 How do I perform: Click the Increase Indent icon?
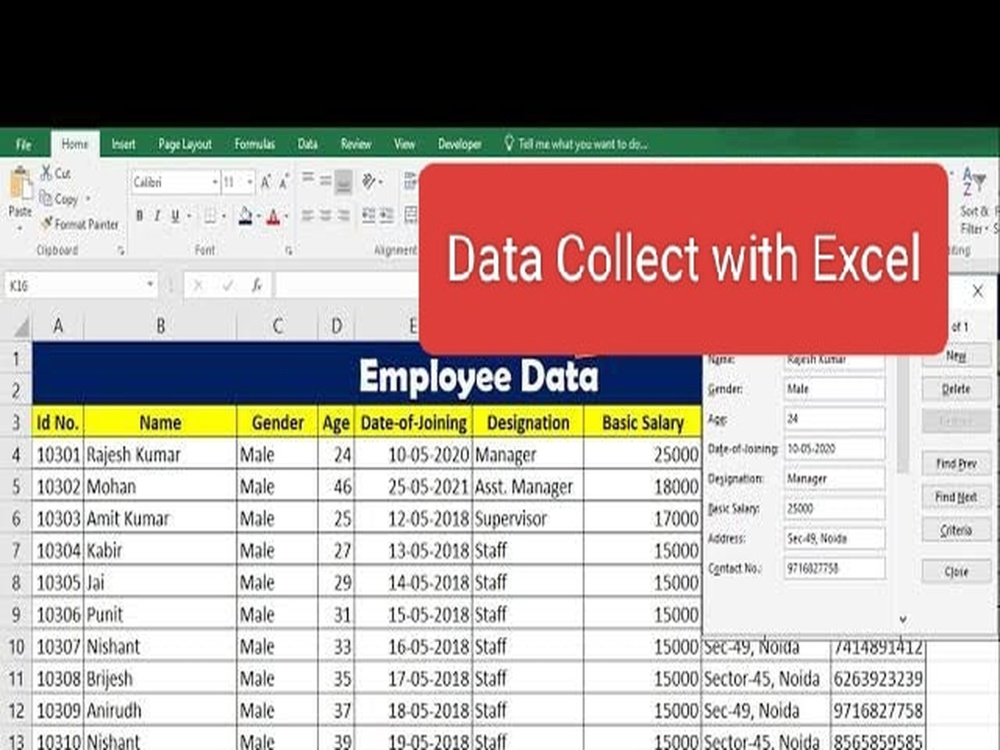[x=386, y=216]
